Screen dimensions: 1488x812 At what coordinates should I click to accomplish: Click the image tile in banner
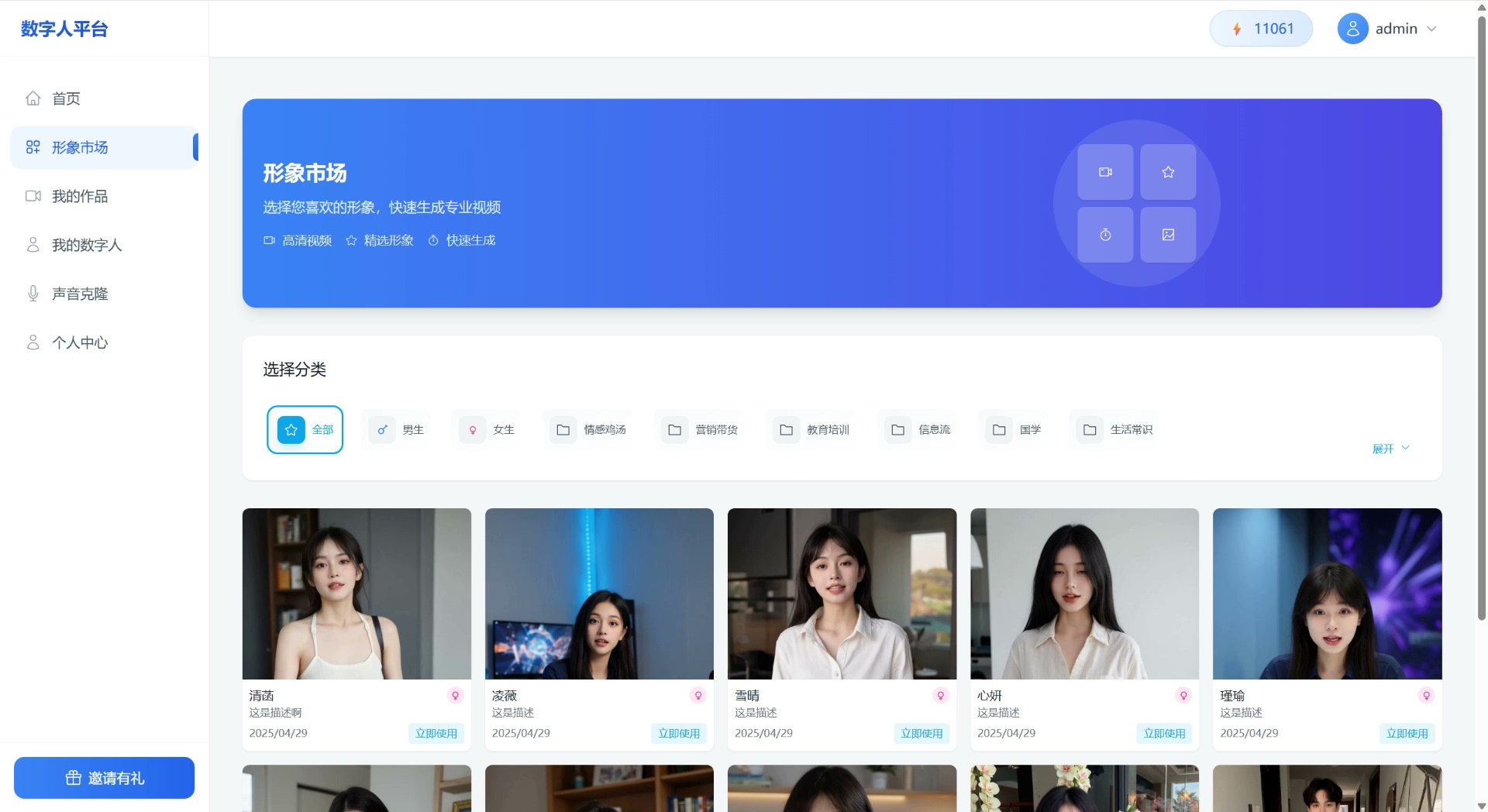(x=1168, y=235)
